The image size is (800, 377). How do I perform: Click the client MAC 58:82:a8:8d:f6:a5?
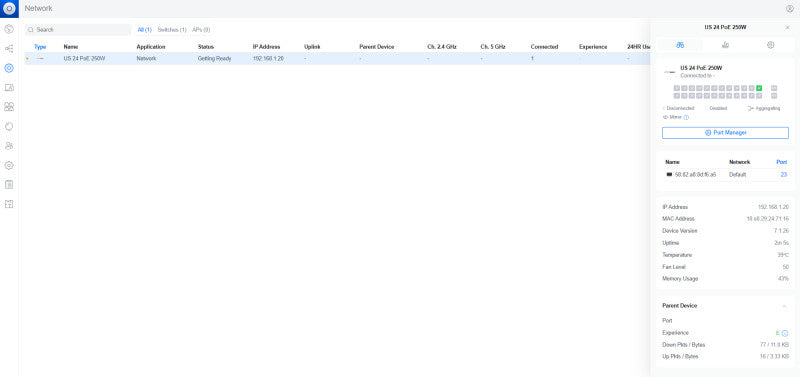(x=695, y=174)
